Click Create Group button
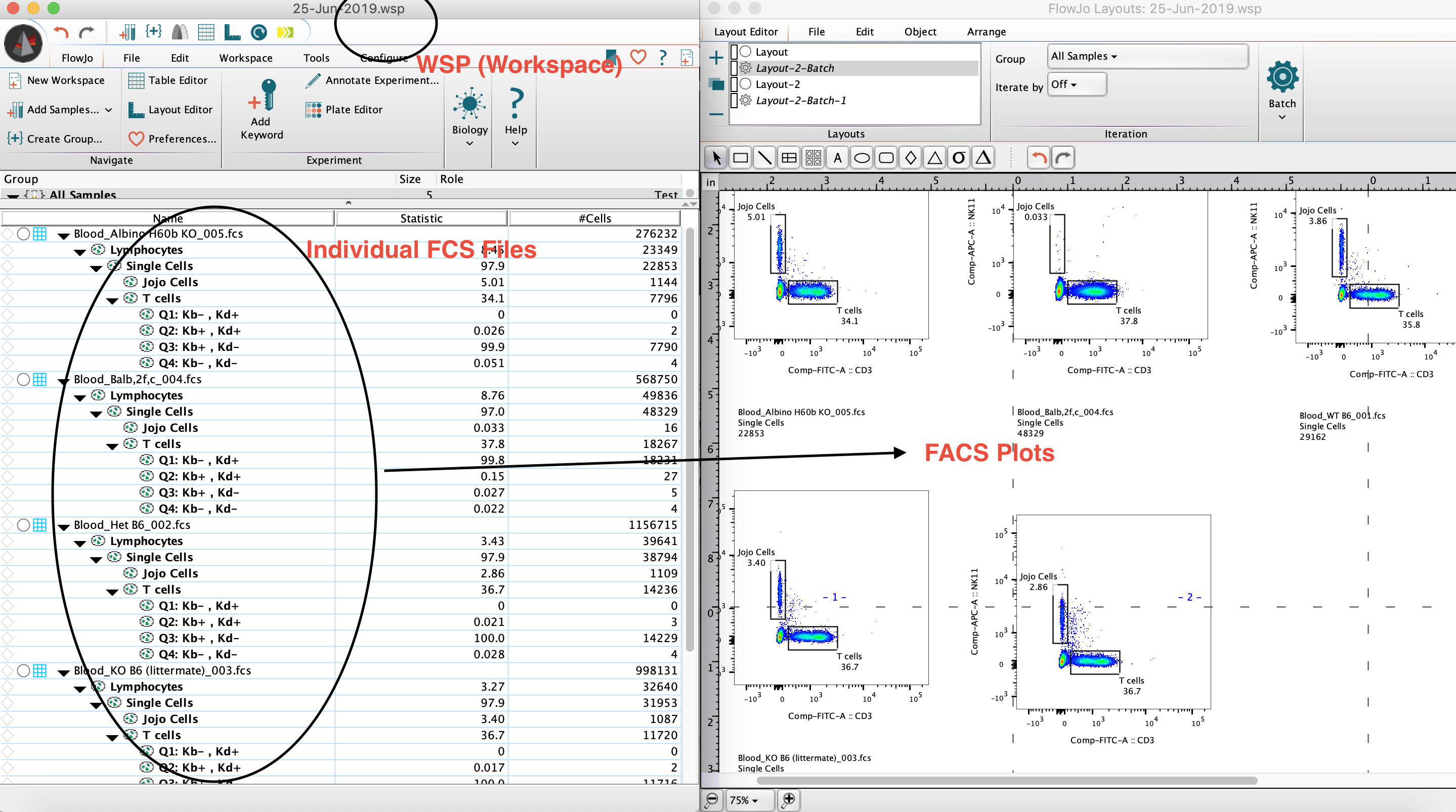Viewport: 1456px width, 812px height. [x=55, y=139]
